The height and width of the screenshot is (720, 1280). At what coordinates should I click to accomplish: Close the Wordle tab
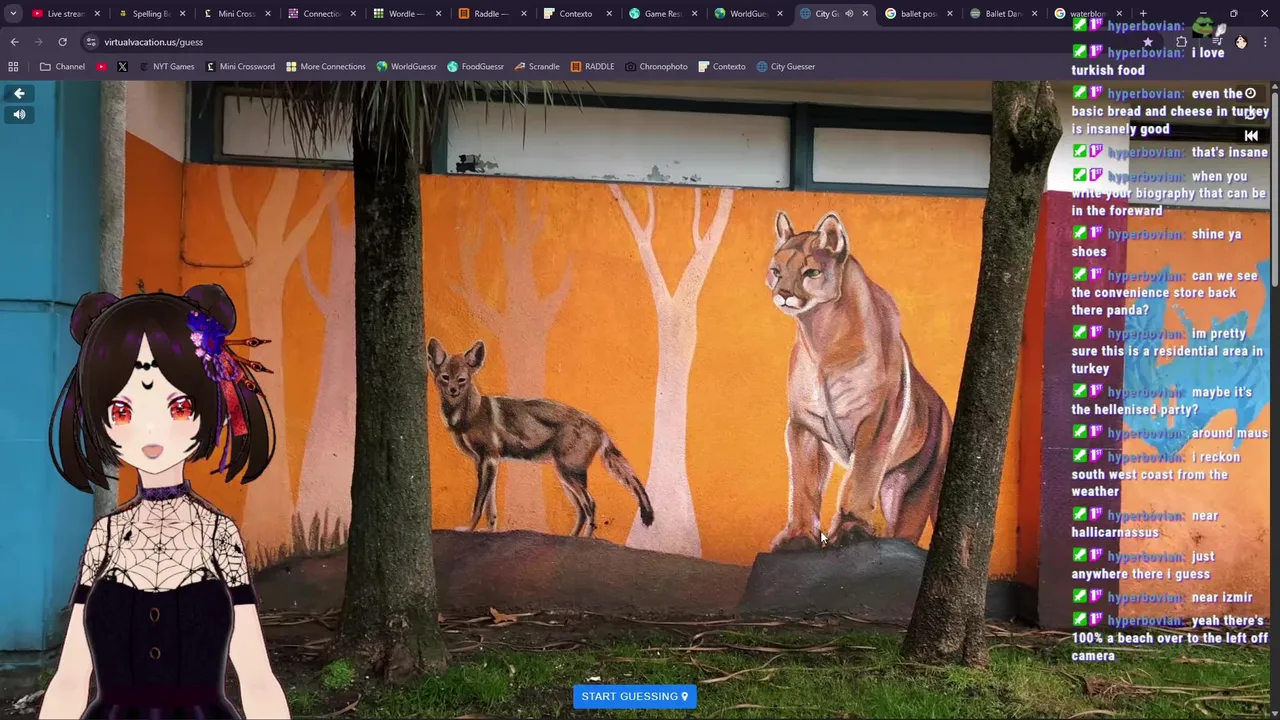[x=438, y=14]
